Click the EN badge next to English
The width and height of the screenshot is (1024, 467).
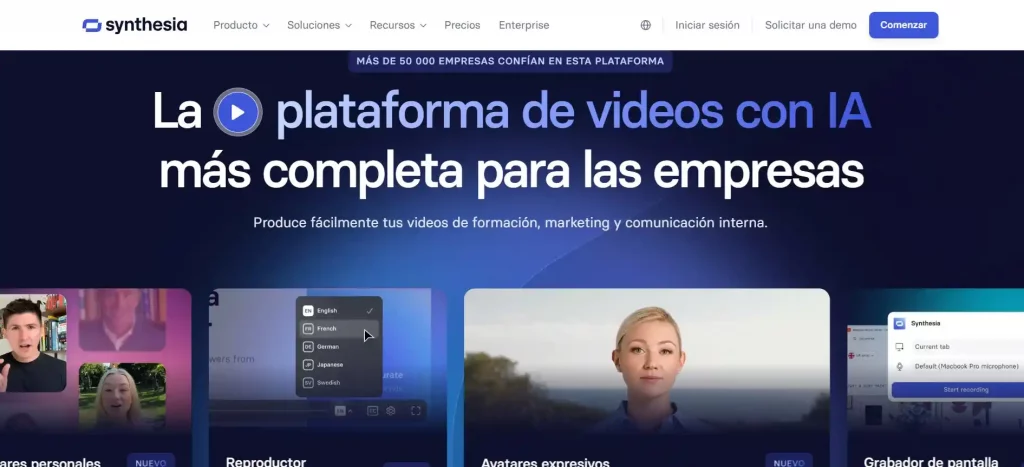[x=308, y=311]
